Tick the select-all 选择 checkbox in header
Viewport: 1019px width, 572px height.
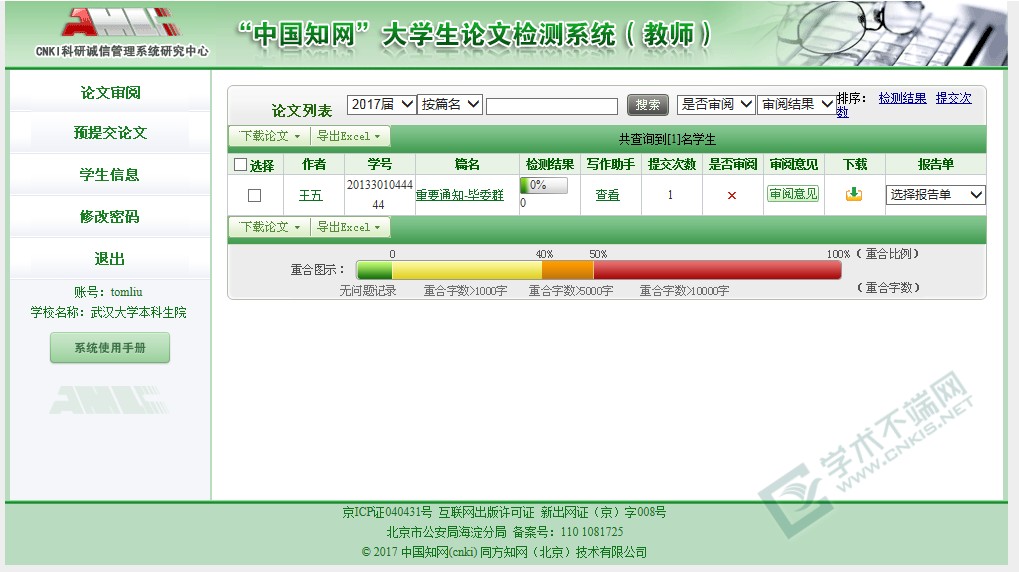coord(240,164)
